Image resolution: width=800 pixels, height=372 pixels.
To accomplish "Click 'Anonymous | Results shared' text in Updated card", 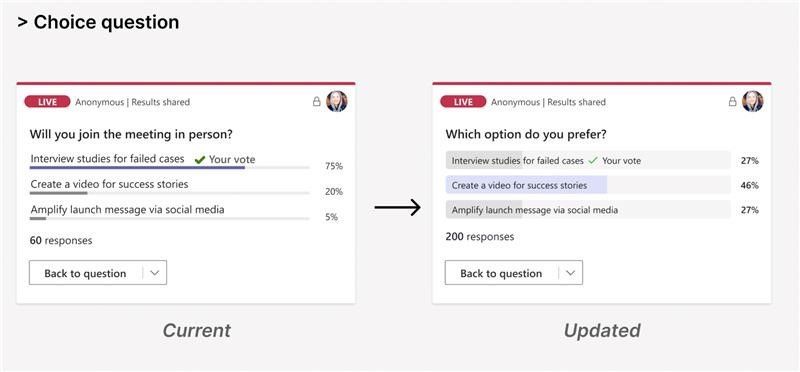I will click(548, 102).
